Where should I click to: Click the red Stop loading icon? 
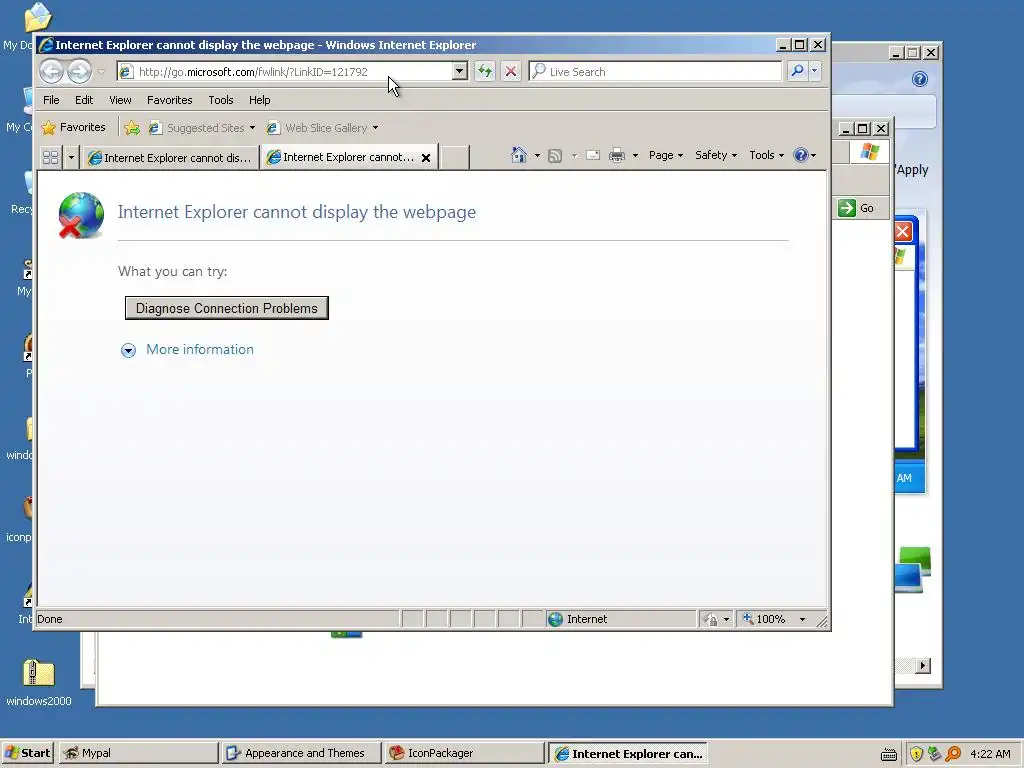click(511, 71)
